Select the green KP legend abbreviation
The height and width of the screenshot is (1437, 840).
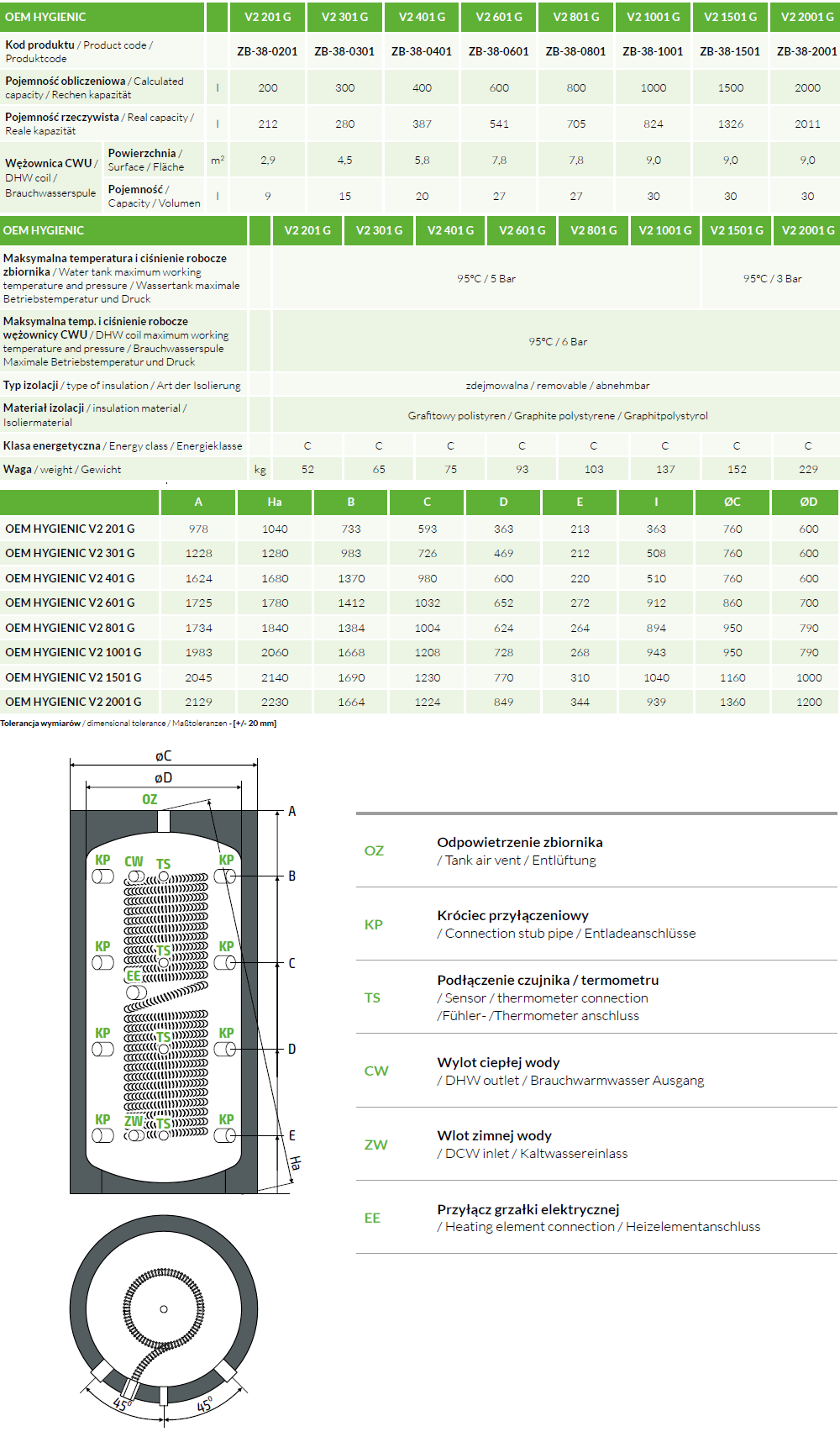coord(374,924)
